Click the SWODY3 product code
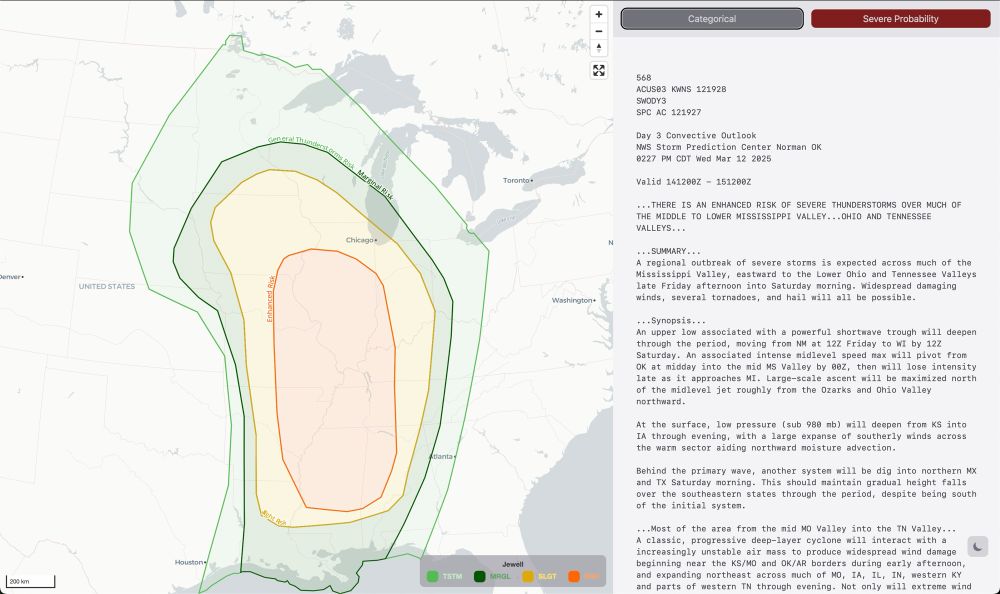The image size is (1000, 594). click(x=651, y=101)
